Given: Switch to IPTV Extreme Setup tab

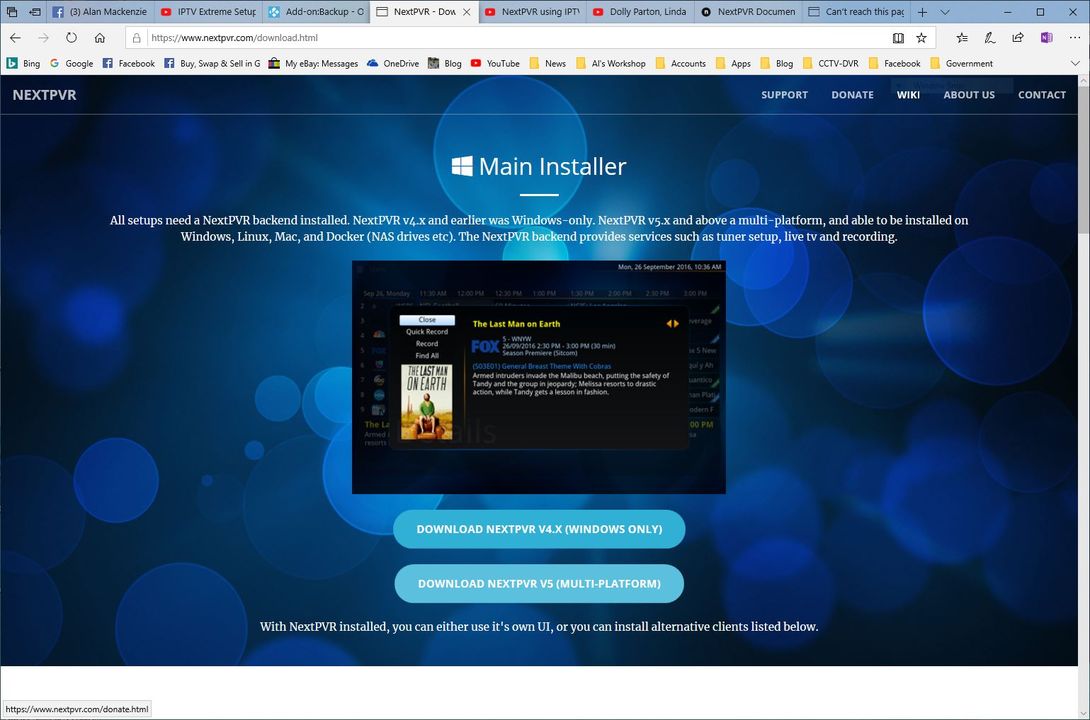Looking at the screenshot, I should click(x=208, y=12).
